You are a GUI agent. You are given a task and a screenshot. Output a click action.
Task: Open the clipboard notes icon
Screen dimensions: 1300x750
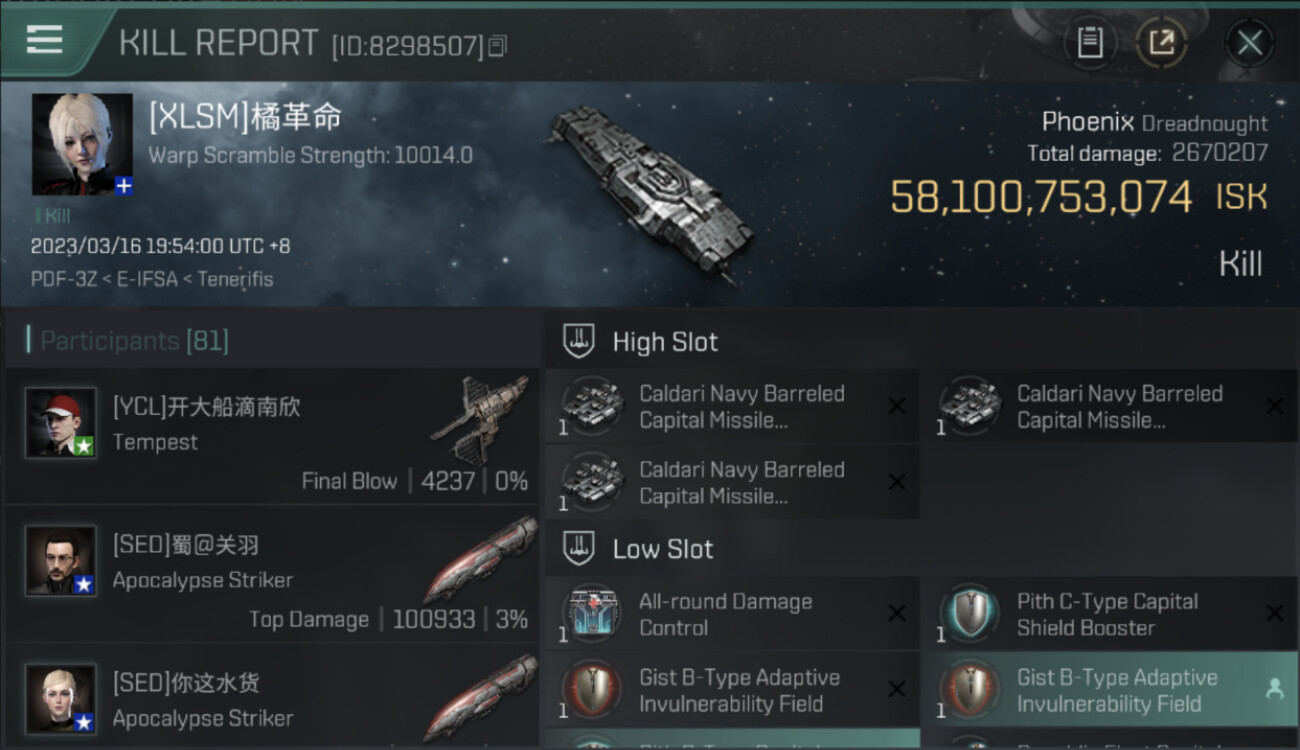1089,43
